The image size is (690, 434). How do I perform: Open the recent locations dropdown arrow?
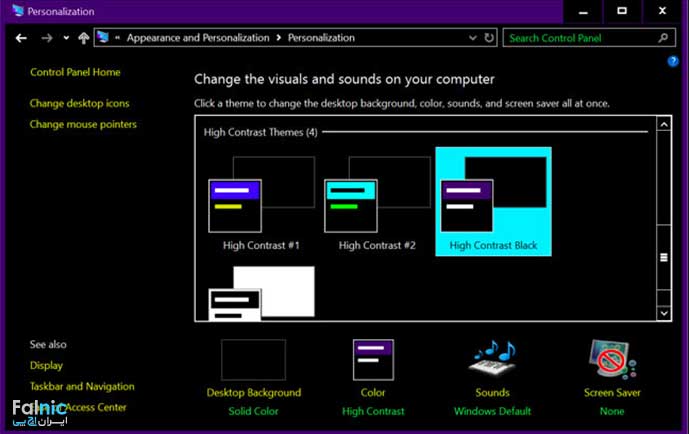click(66, 38)
